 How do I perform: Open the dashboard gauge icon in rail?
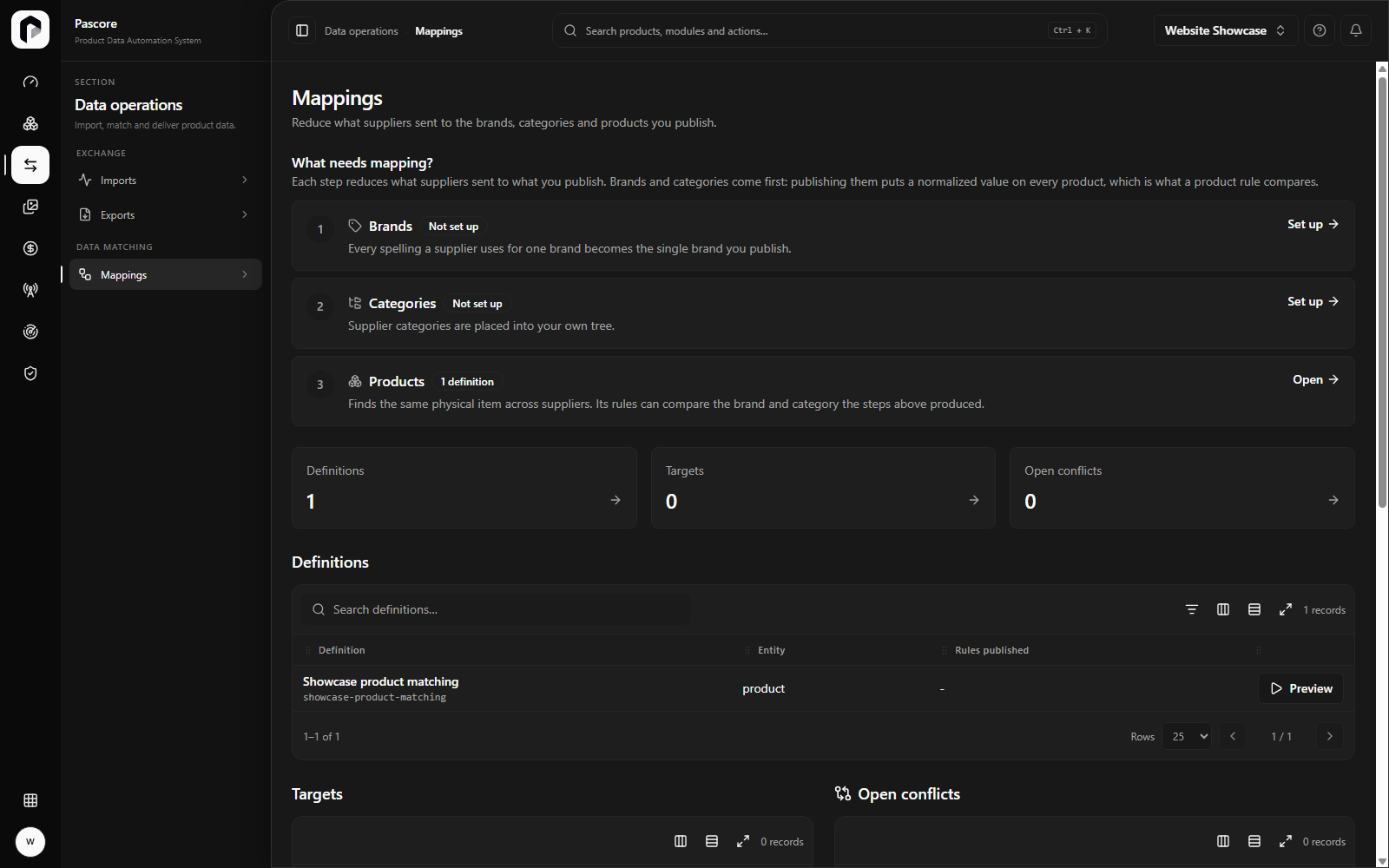30,82
